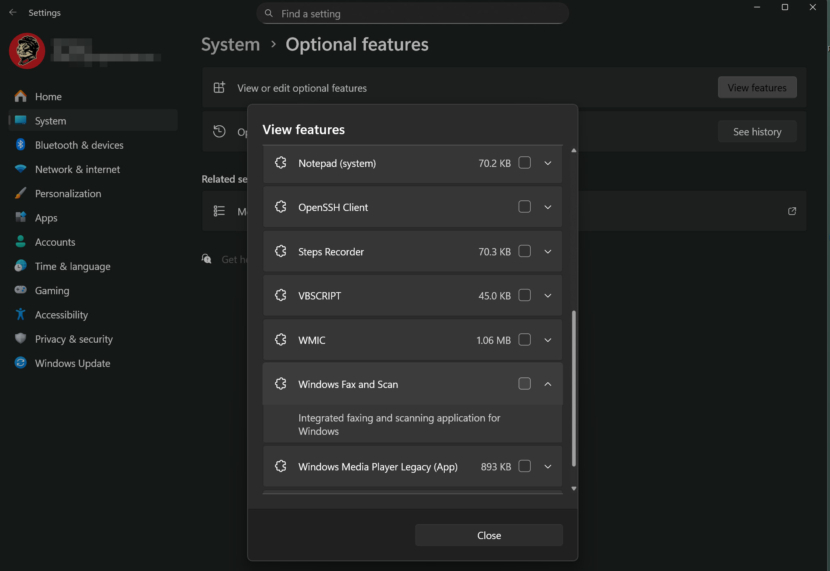The height and width of the screenshot is (571, 830).
Task: Click the Gaming controller icon in sidebar
Action: (x=20, y=290)
